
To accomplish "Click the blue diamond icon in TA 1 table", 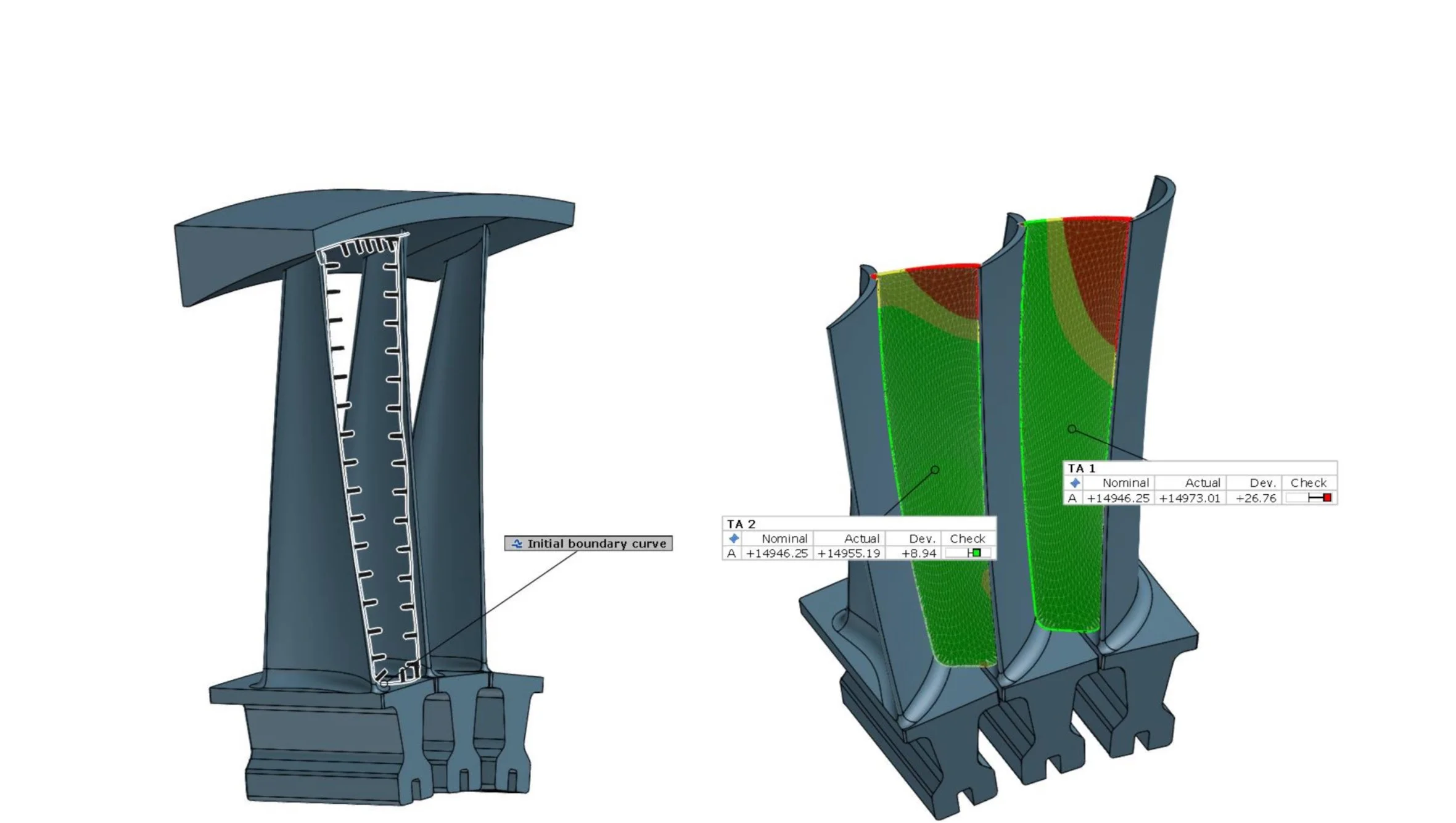I will [1075, 483].
